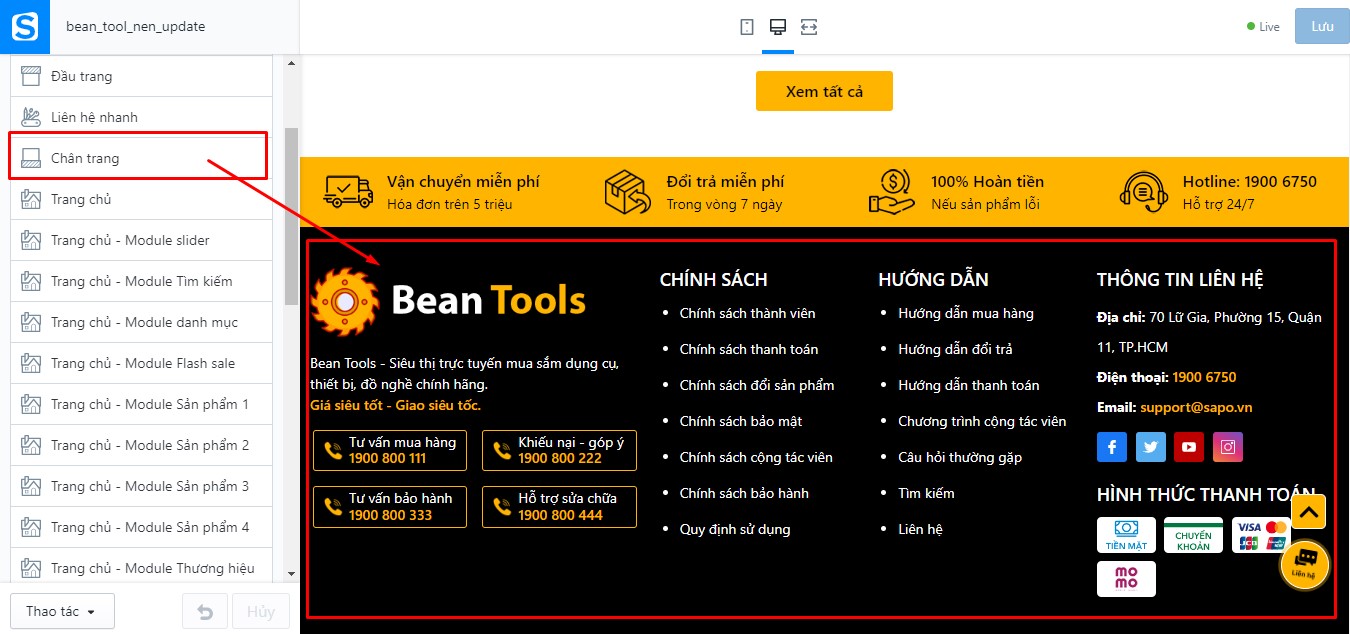Open Hướng dẫn đổi trả link
Image resolution: width=1350 pixels, height=634 pixels.
[955, 349]
